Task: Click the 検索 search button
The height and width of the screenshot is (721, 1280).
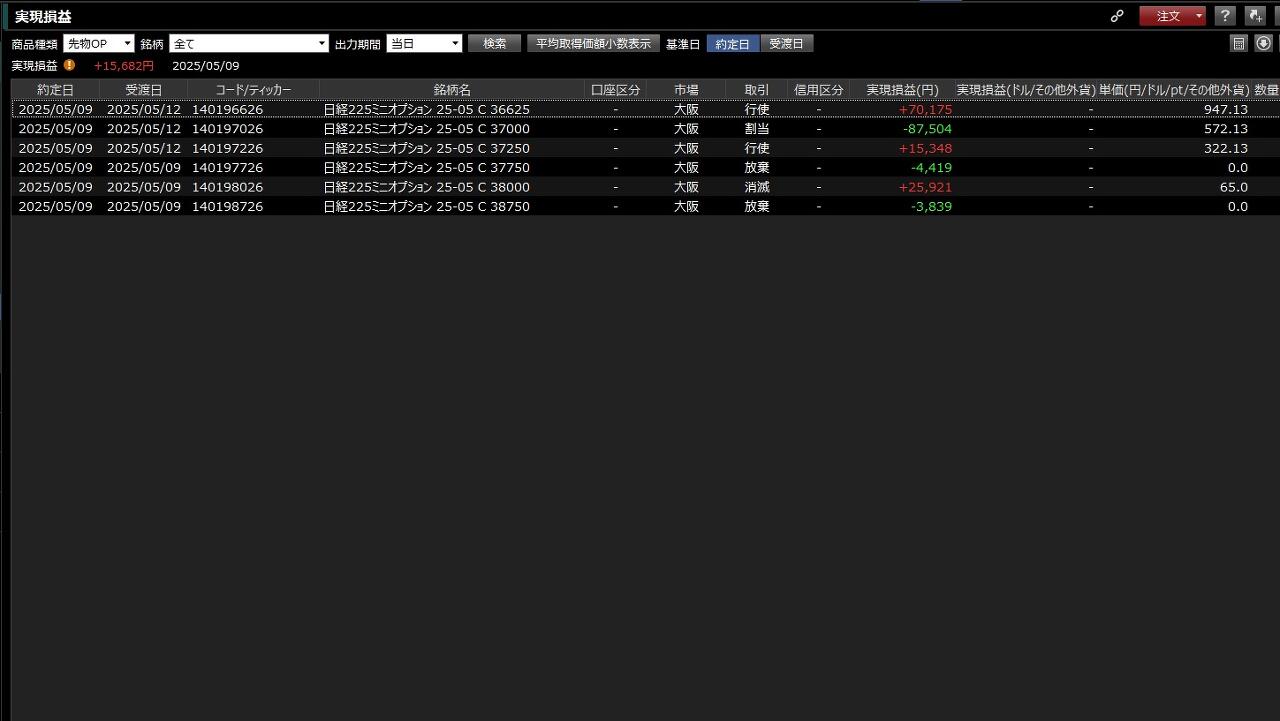Action: tap(494, 44)
